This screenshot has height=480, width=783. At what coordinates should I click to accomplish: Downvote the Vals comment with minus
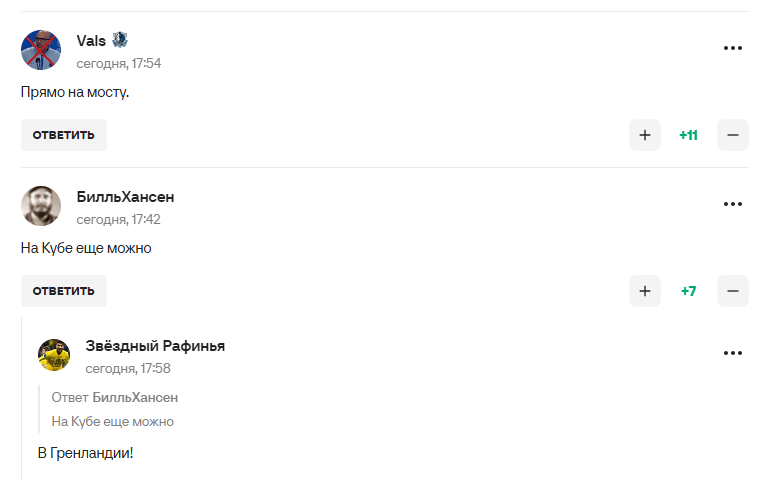(733, 135)
